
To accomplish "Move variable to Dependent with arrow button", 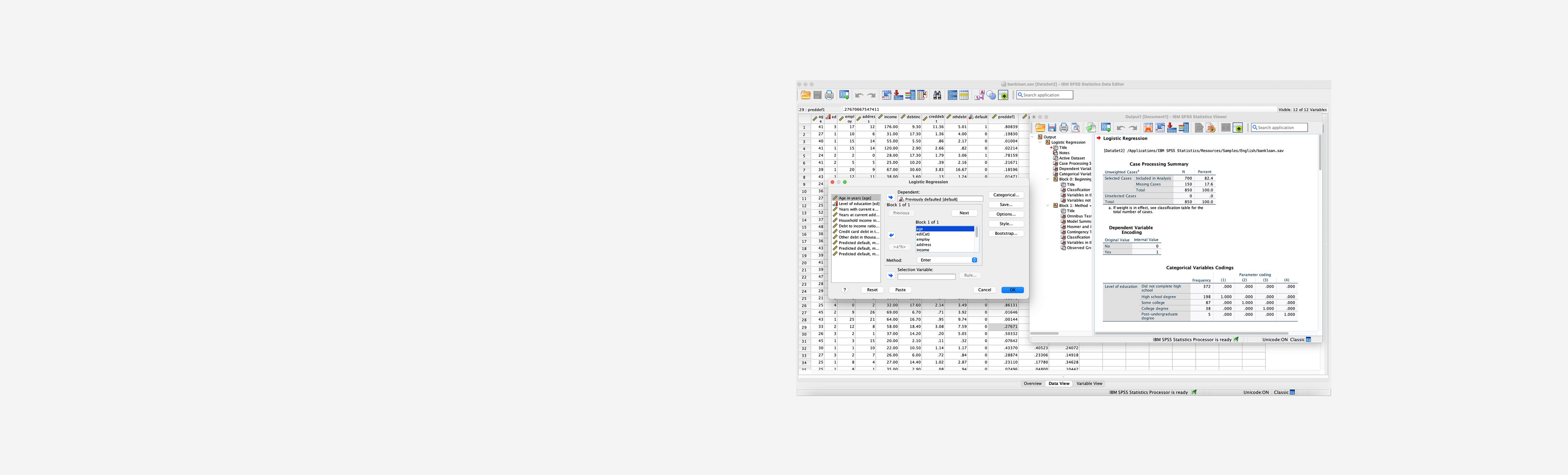I will [x=891, y=198].
